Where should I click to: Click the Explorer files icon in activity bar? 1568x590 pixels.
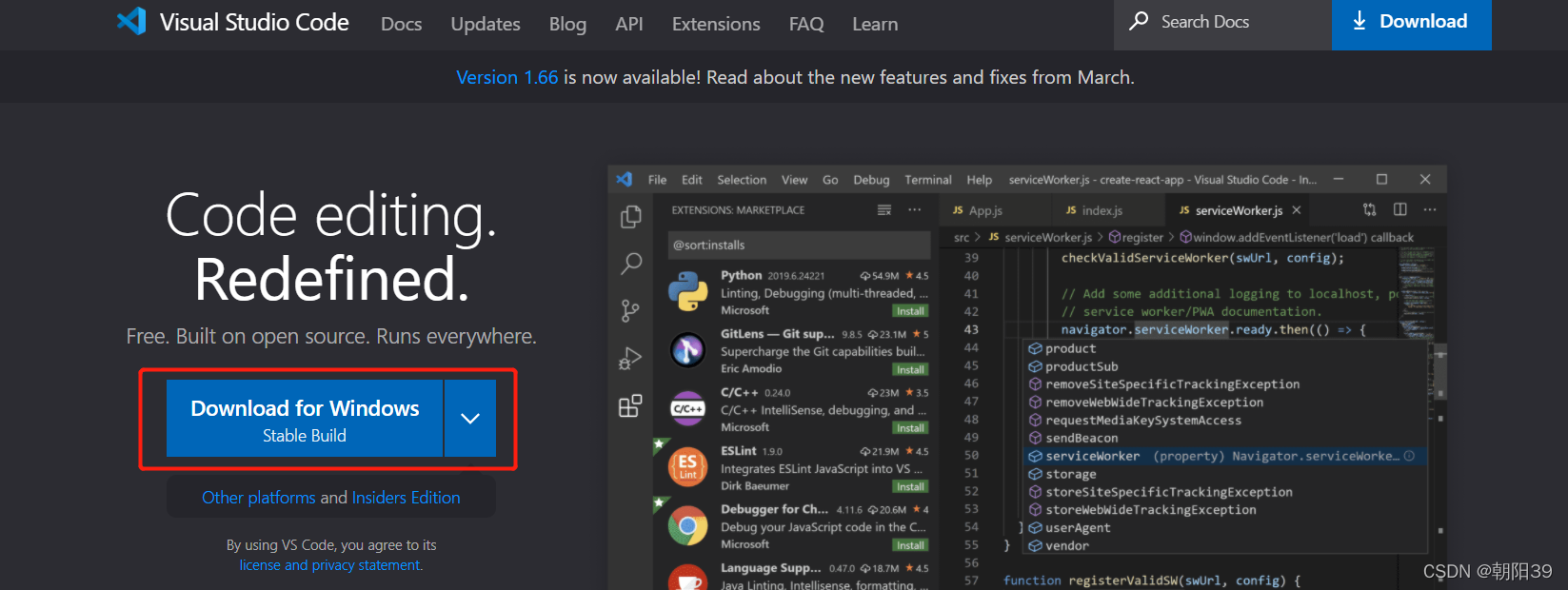[x=630, y=217]
